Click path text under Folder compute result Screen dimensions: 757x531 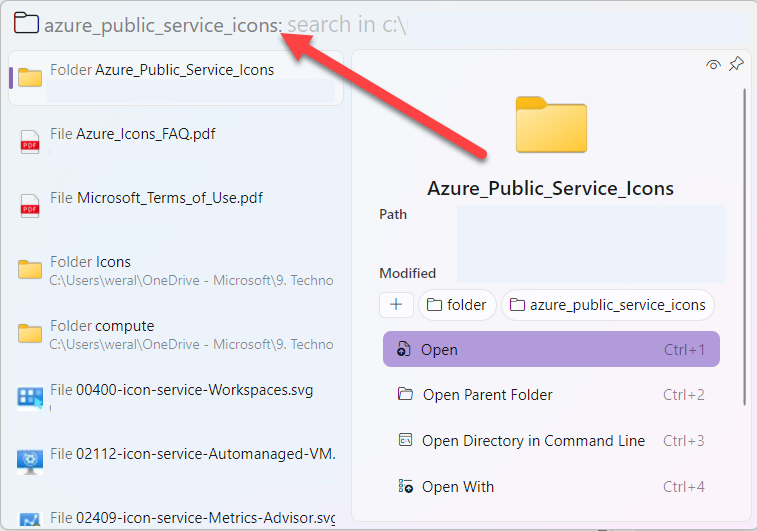191,344
